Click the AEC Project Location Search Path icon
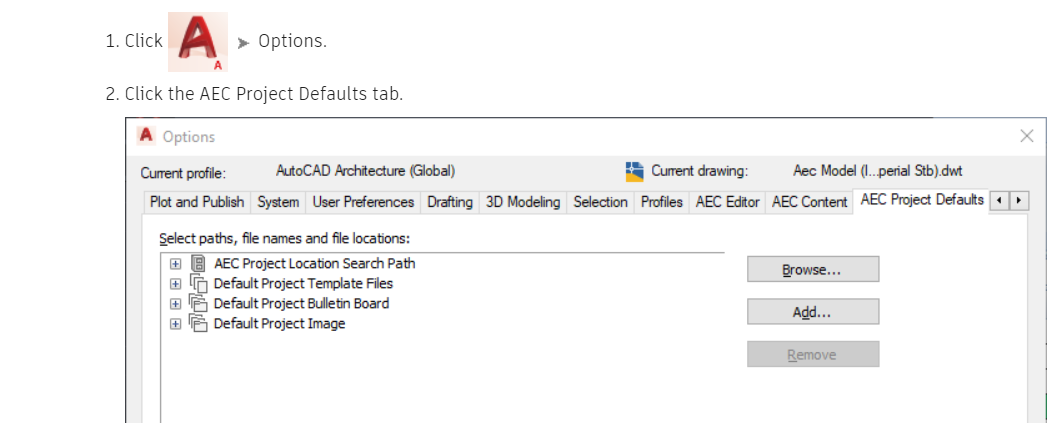Viewport: 1059px width, 423px height. 198,264
